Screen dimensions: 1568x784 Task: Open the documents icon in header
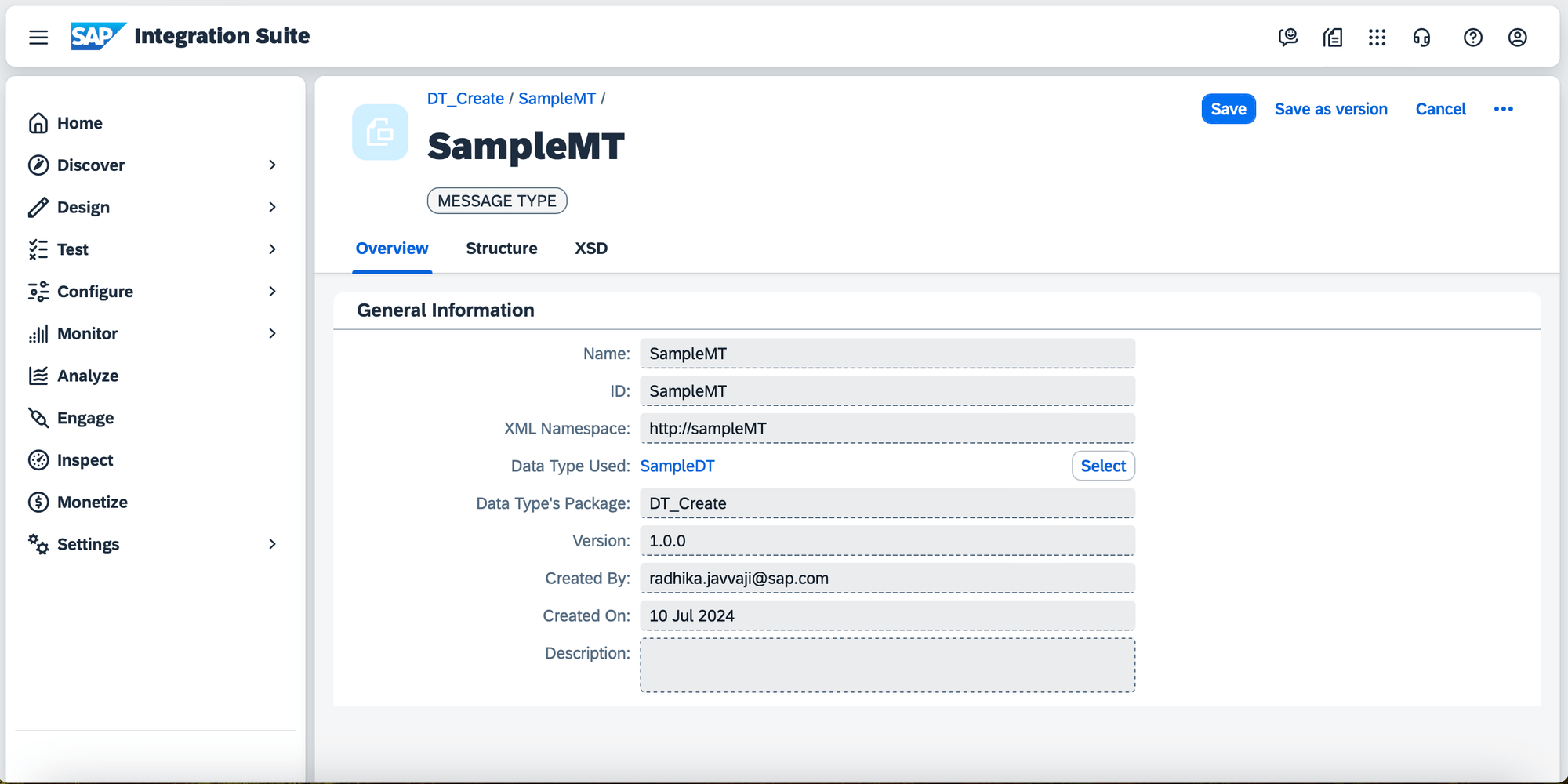point(1333,37)
